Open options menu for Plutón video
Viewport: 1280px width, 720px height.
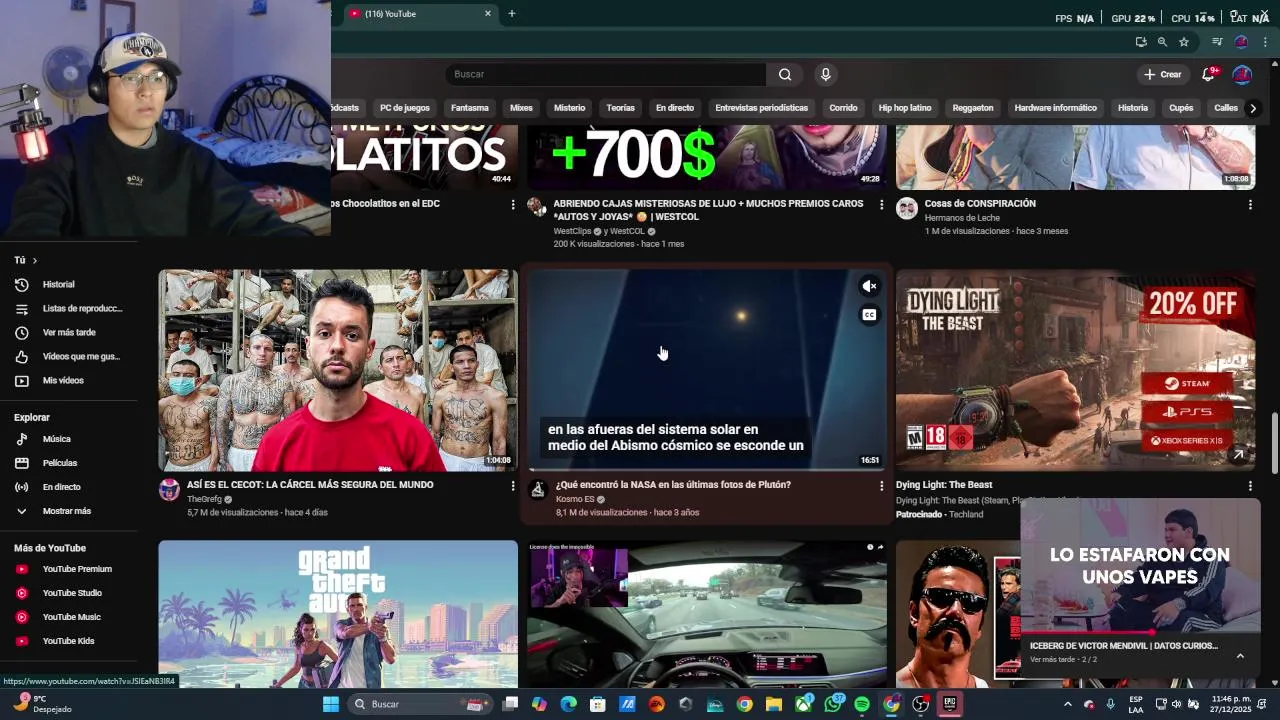881,486
